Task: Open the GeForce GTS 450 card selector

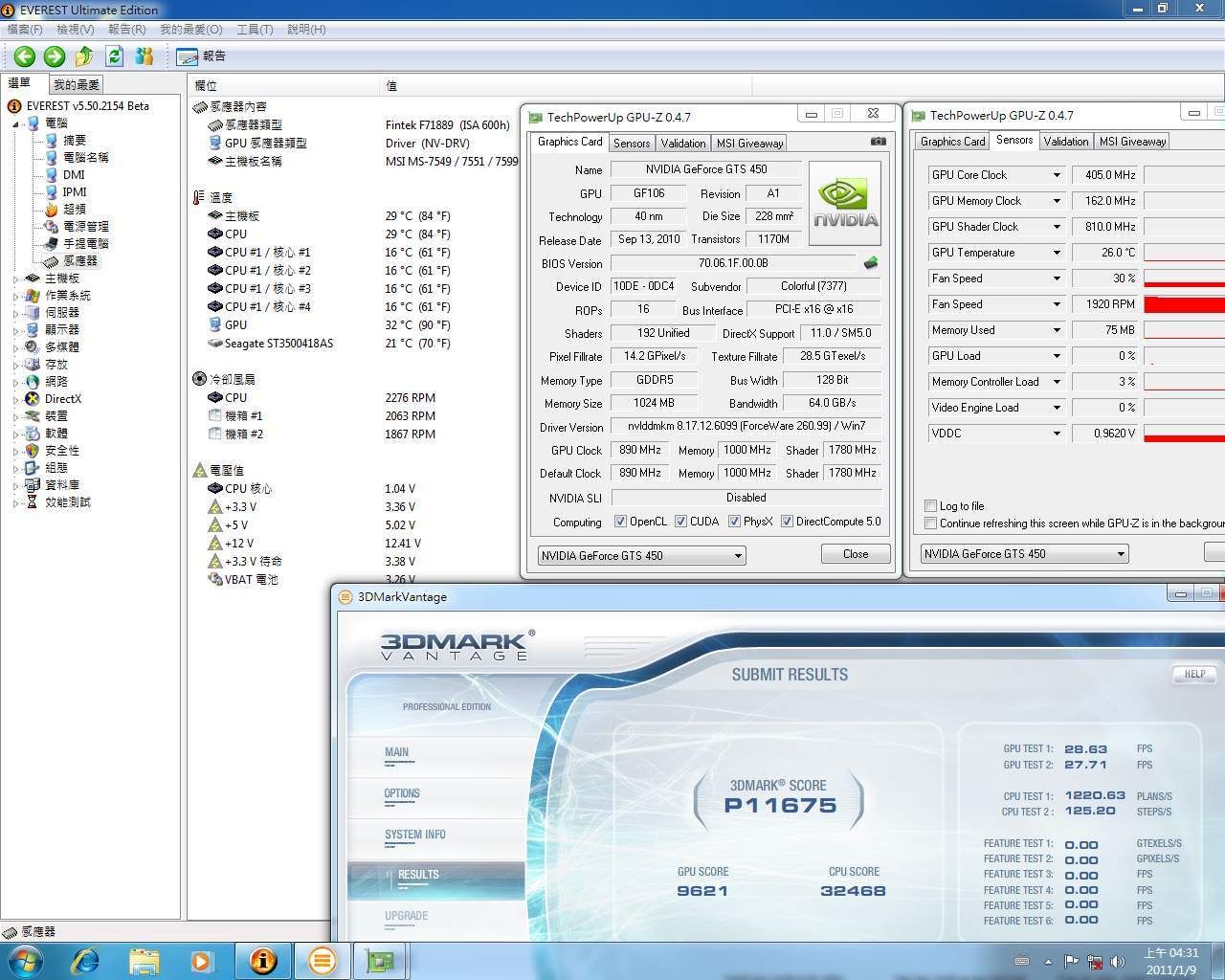Action: point(641,555)
